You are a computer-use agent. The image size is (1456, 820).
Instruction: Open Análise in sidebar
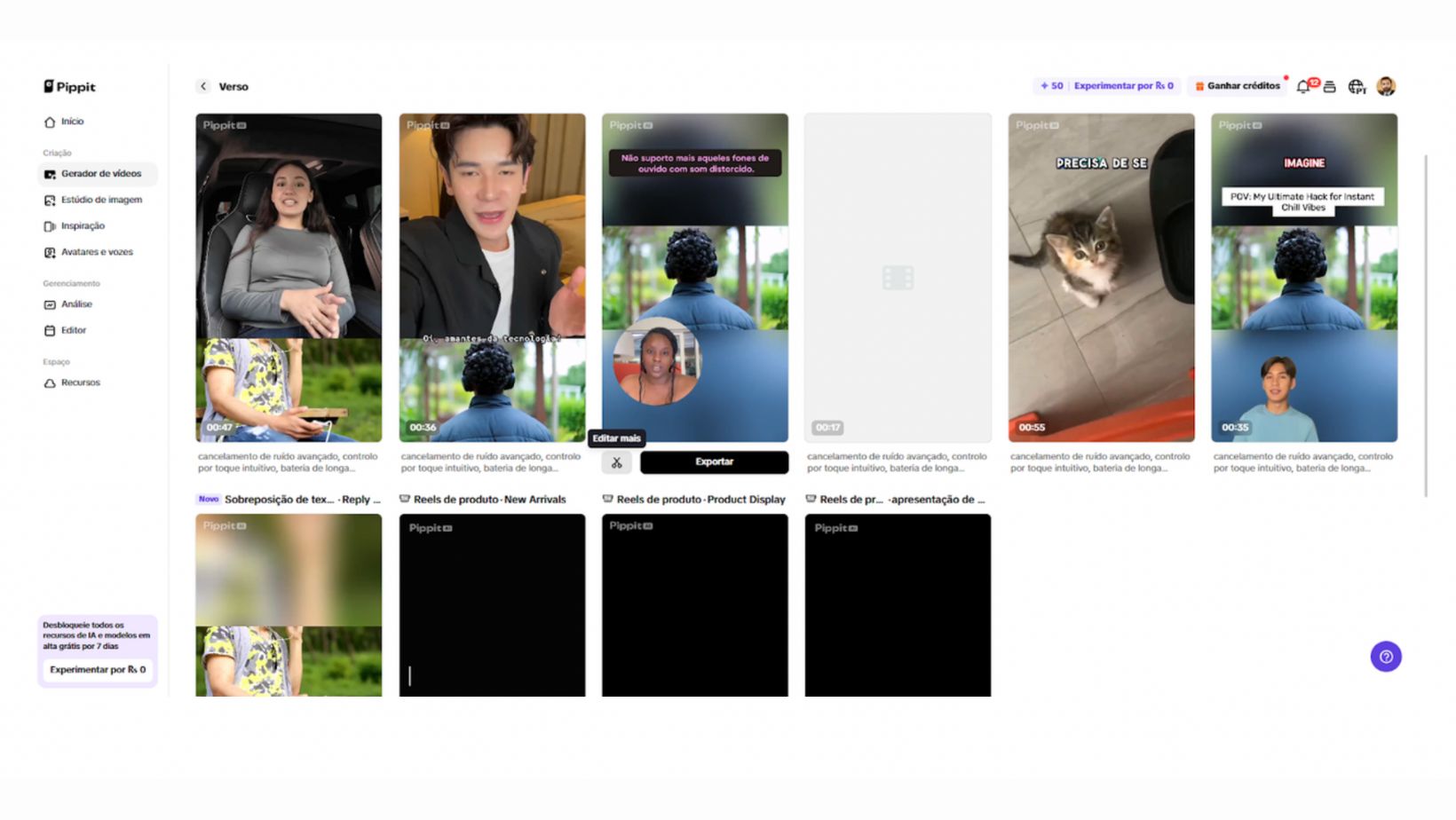point(76,304)
